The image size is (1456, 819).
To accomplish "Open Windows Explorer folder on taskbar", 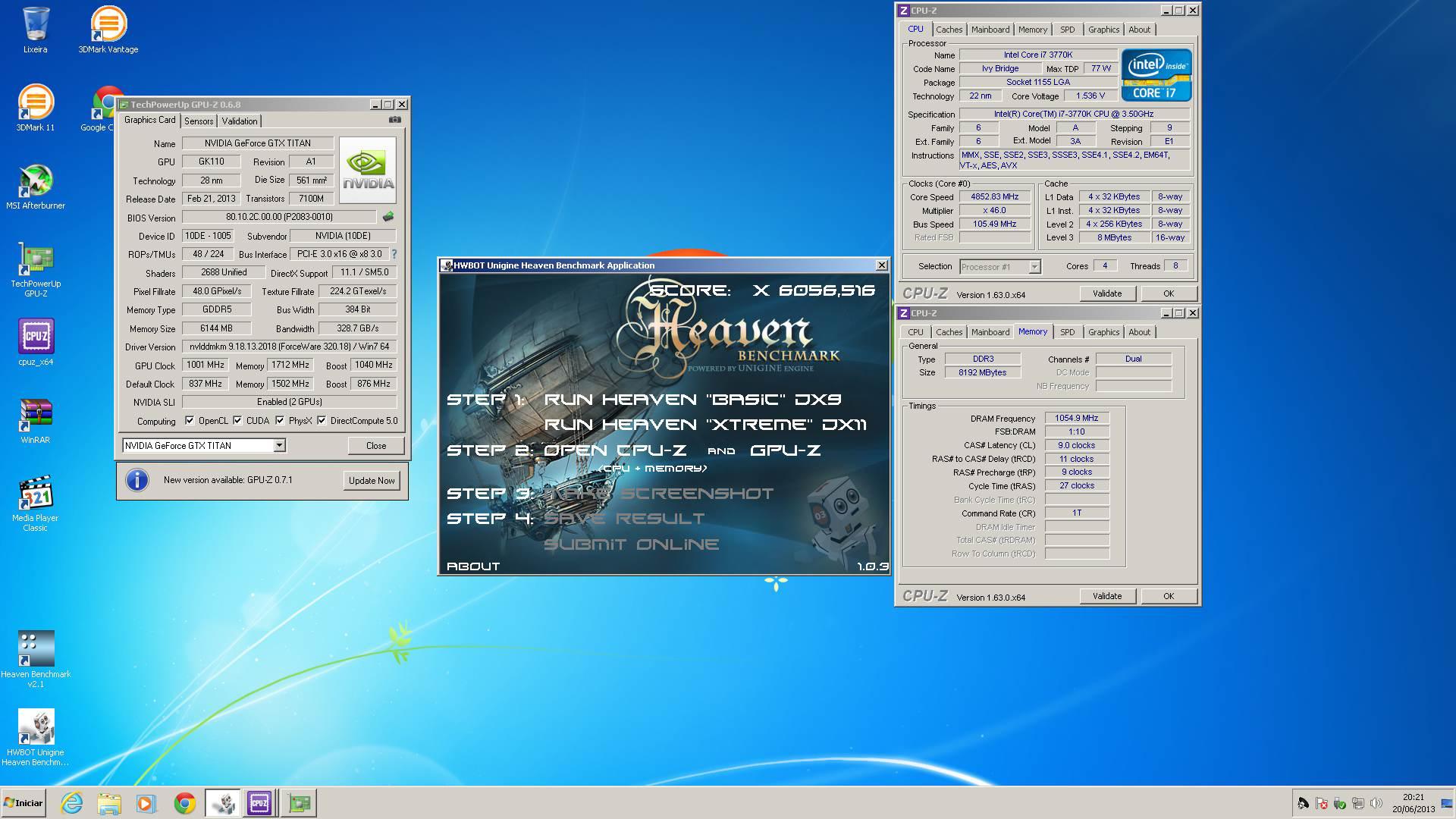I will [x=109, y=803].
